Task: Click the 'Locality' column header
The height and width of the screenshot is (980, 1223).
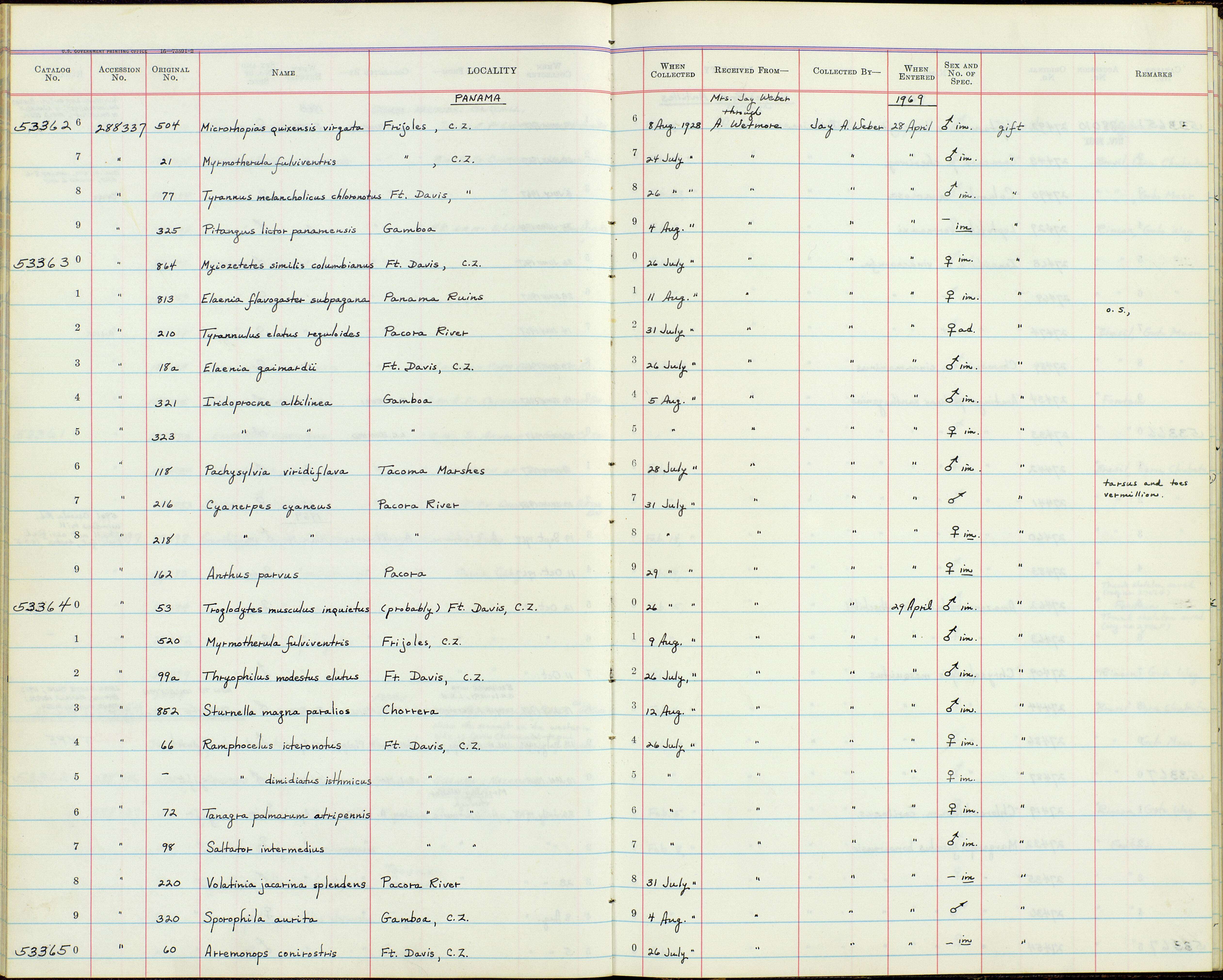Action: point(492,71)
